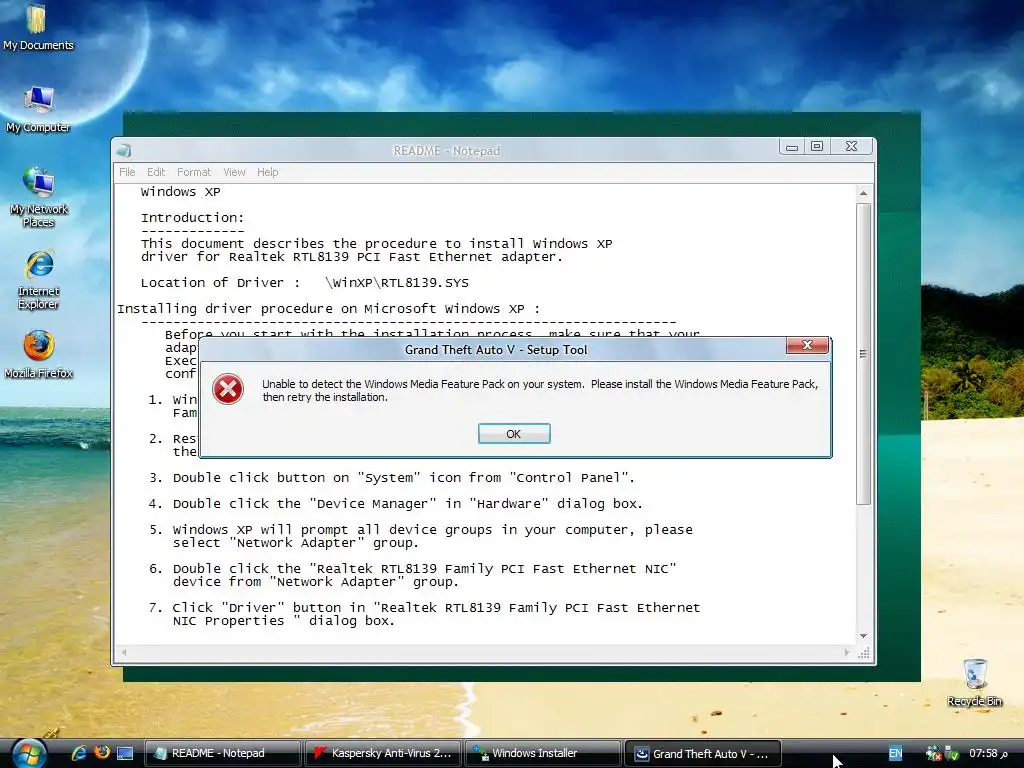
Task: Click step 4 "Device Manager" line in Notepad
Action: click(x=396, y=504)
